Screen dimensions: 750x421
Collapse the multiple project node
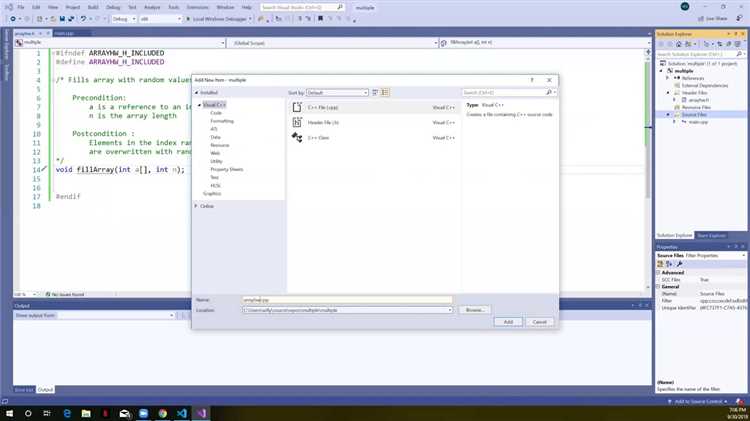[662, 71]
